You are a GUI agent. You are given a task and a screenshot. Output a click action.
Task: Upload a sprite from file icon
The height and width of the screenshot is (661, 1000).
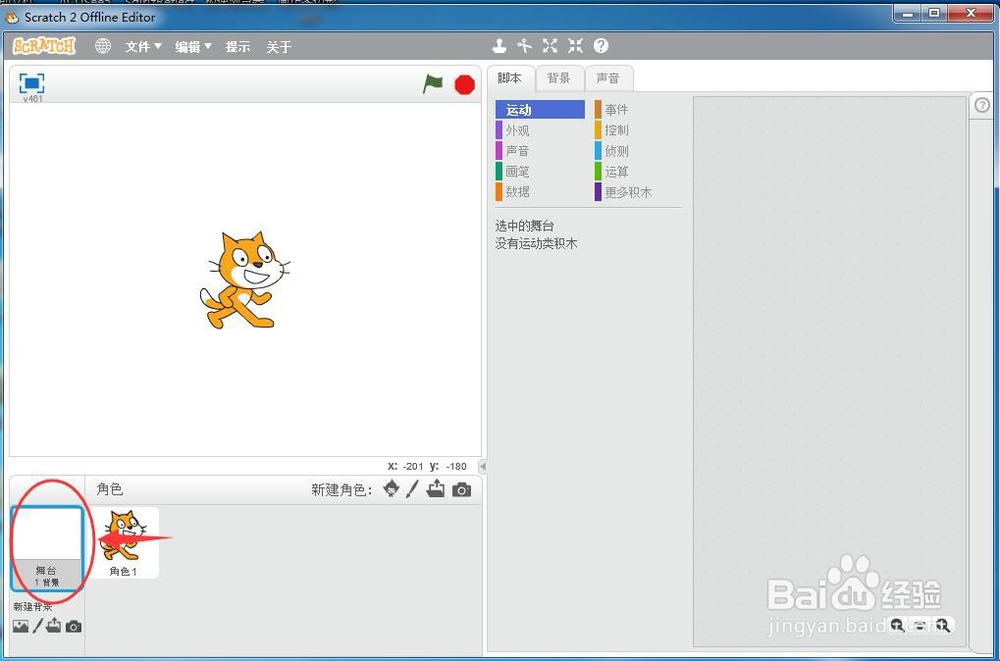click(436, 489)
